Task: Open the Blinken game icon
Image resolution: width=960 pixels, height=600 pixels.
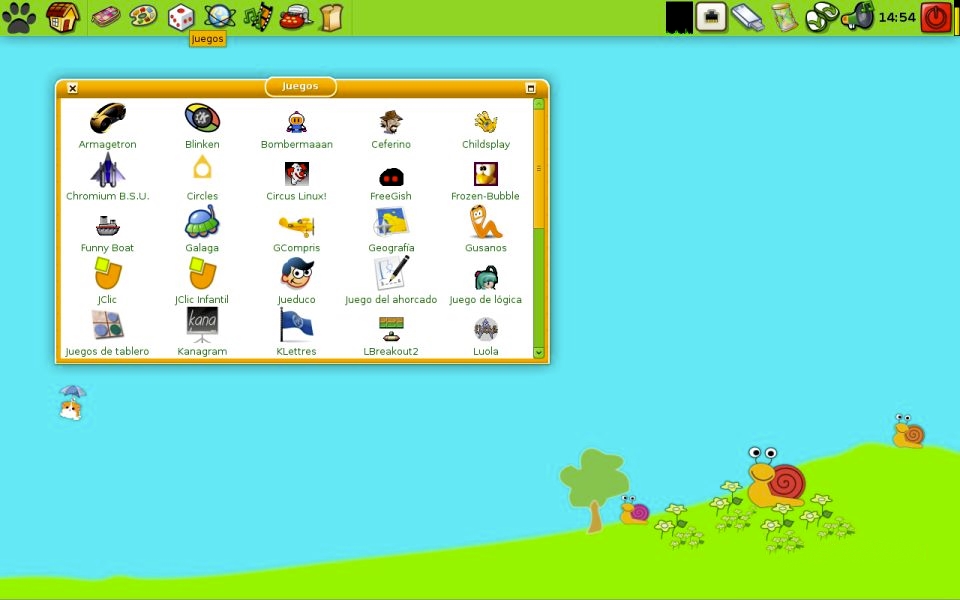Action: coord(202,118)
